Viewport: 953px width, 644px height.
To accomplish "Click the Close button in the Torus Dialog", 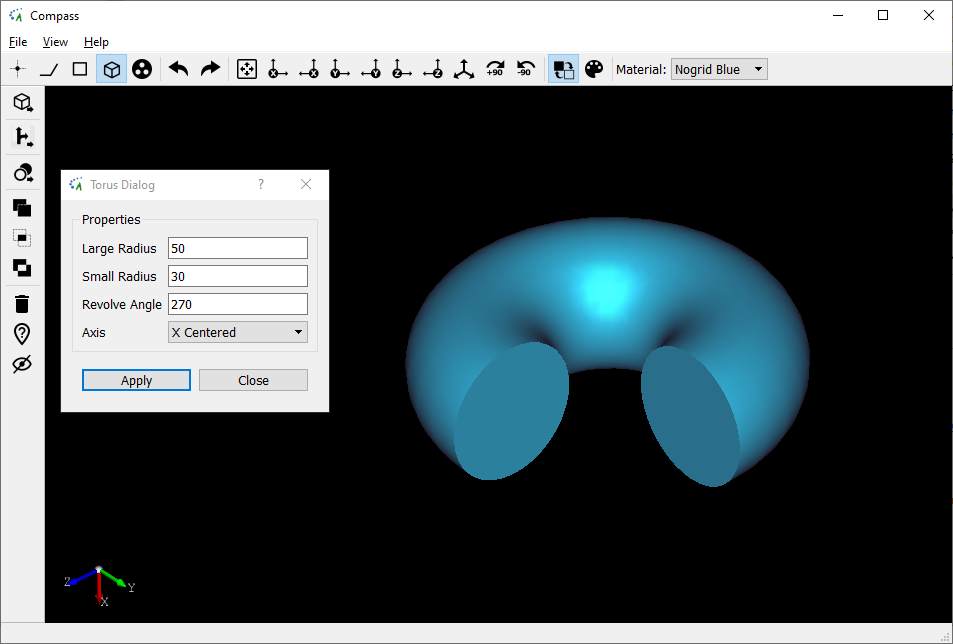I will [253, 380].
